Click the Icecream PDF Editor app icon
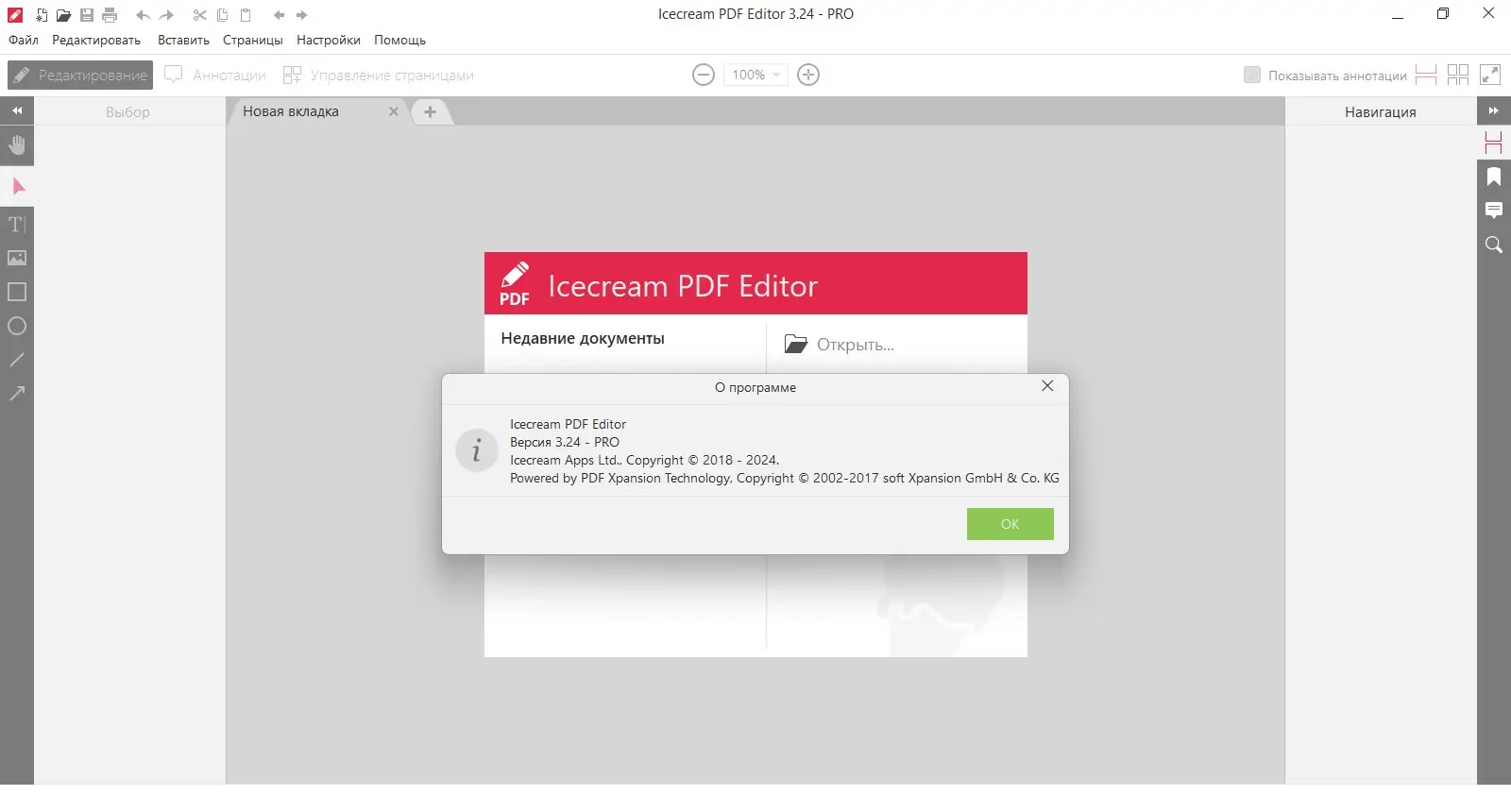 (x=15, y=14)
